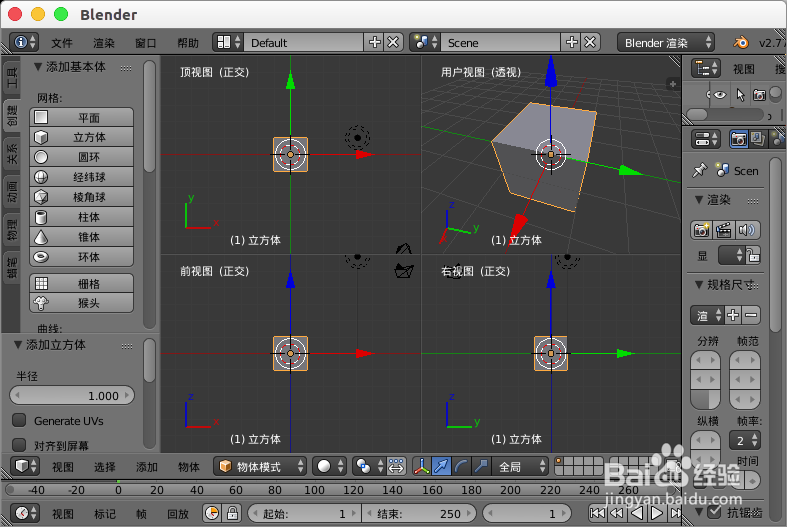Add a Cube (立方体) mesh

(x=82, y=137)
